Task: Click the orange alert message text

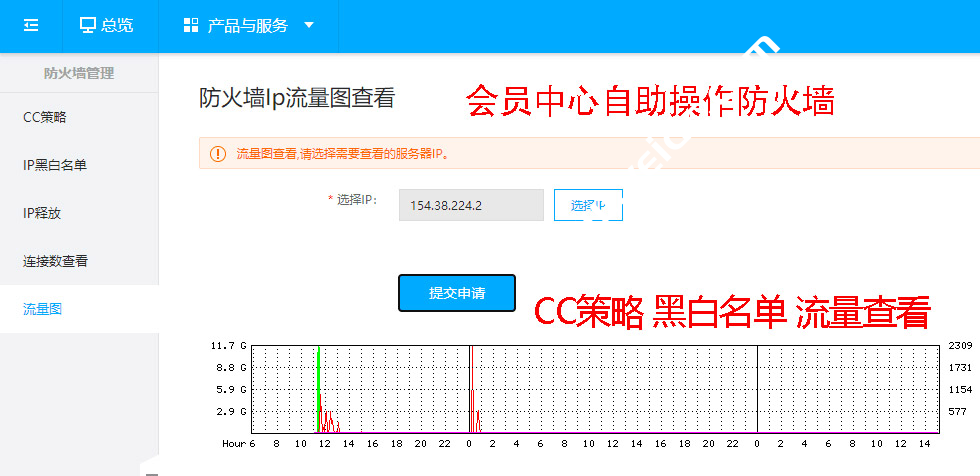Action: click(343, 154)
